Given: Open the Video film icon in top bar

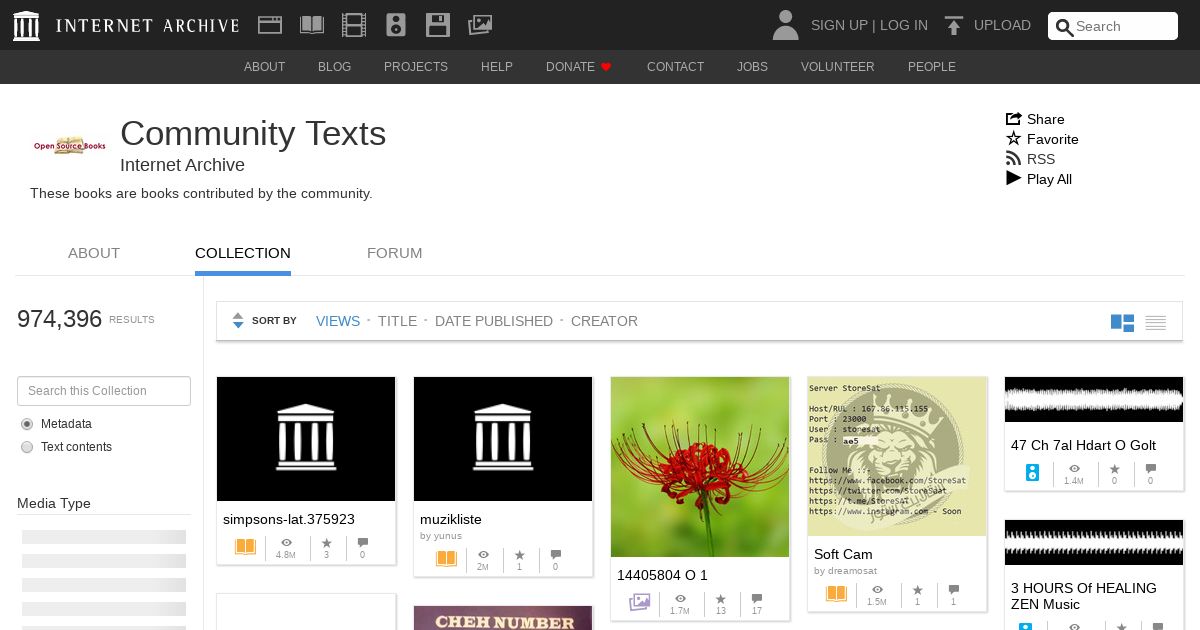Looking at the screenshot, I should [354, 25].
